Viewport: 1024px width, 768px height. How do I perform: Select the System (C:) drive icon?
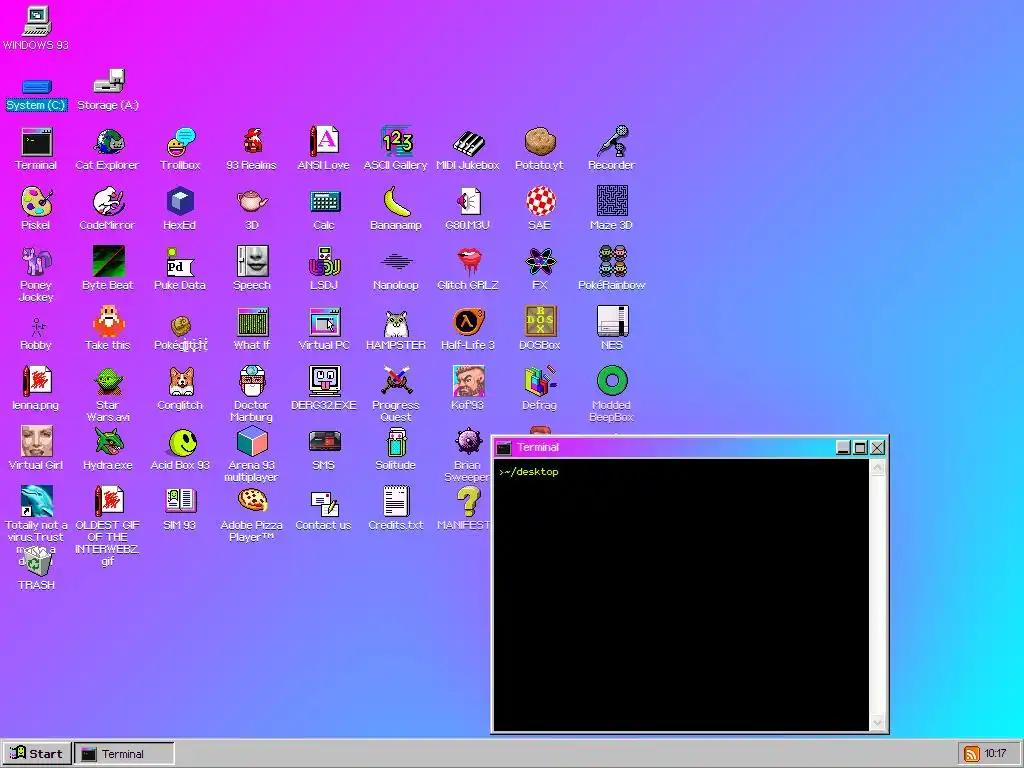coord(36,87)
